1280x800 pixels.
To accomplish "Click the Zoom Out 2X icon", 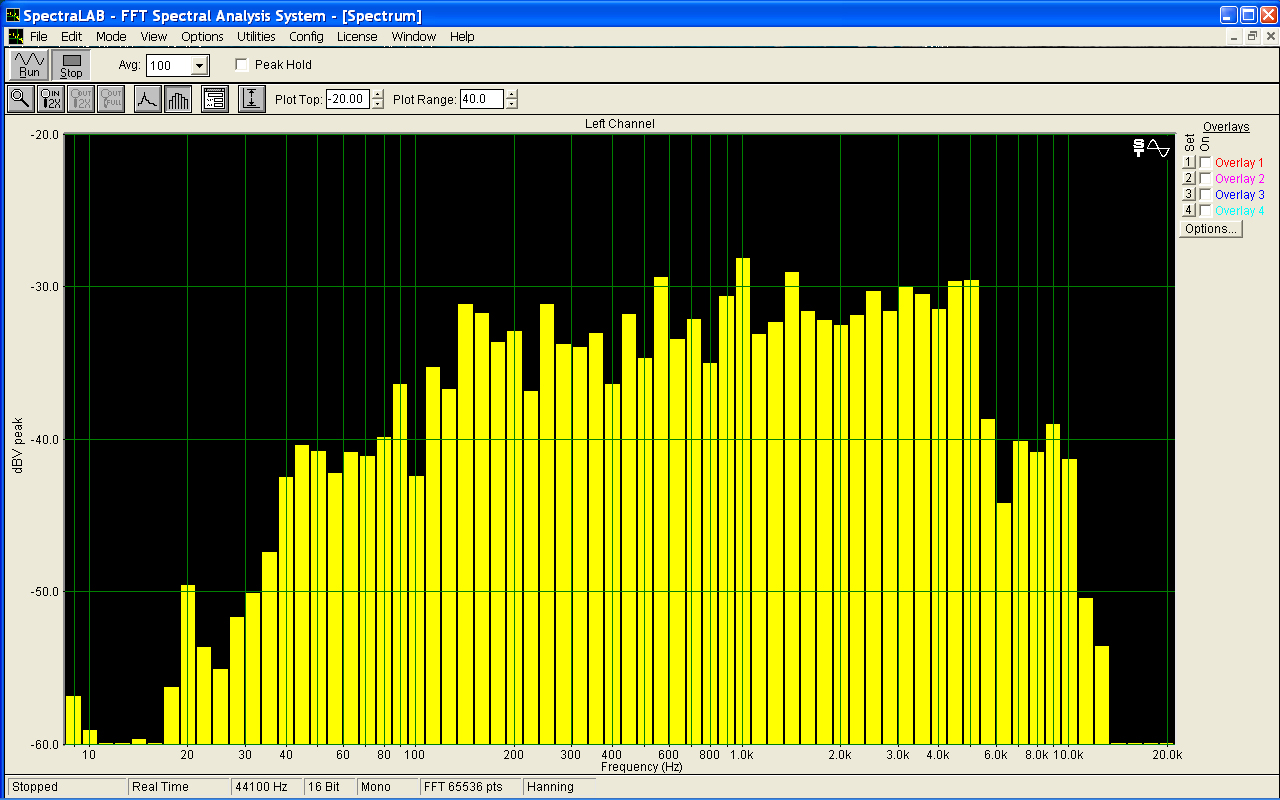I will [x=81, y=99].
